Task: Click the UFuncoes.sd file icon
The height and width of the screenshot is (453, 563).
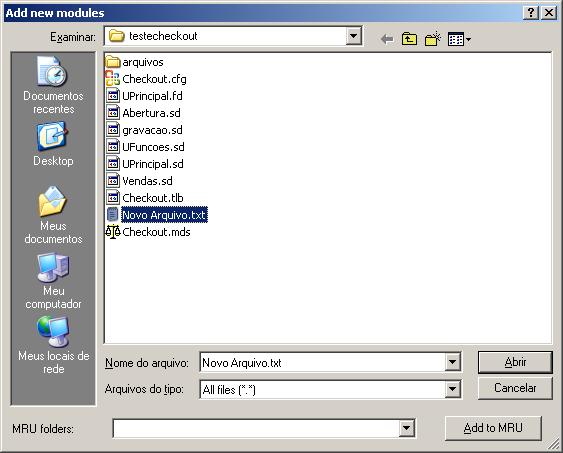Action: (x=113, y=147)
